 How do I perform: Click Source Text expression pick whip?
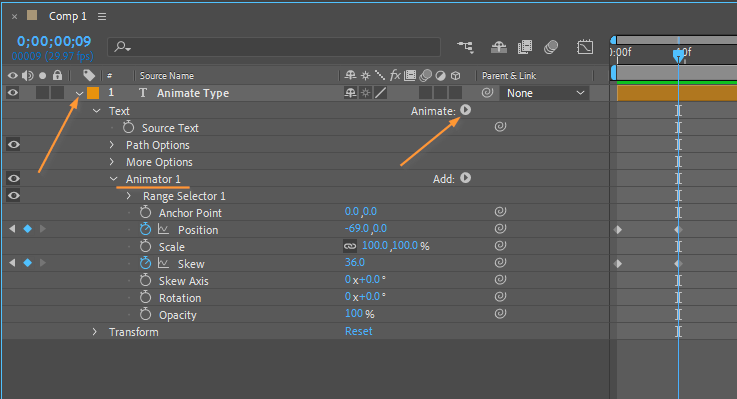(500, 126)
